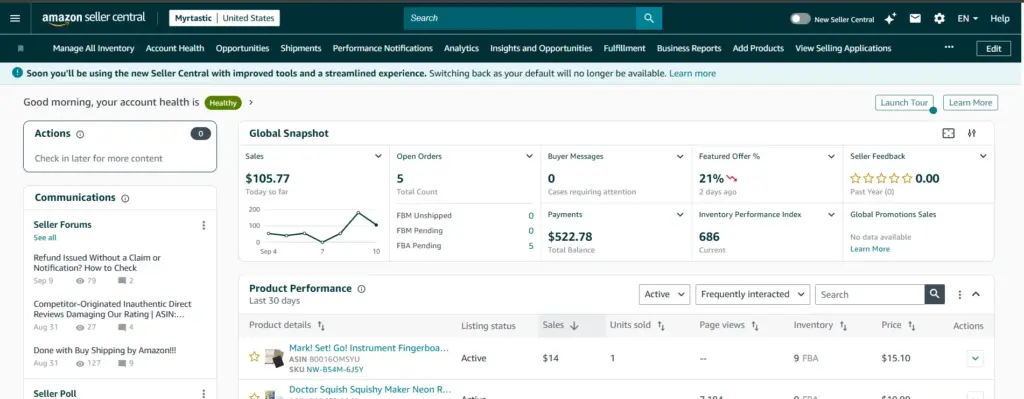Click the Product Performance Search input
1024x399 pixels.
(x=870, y=295)
